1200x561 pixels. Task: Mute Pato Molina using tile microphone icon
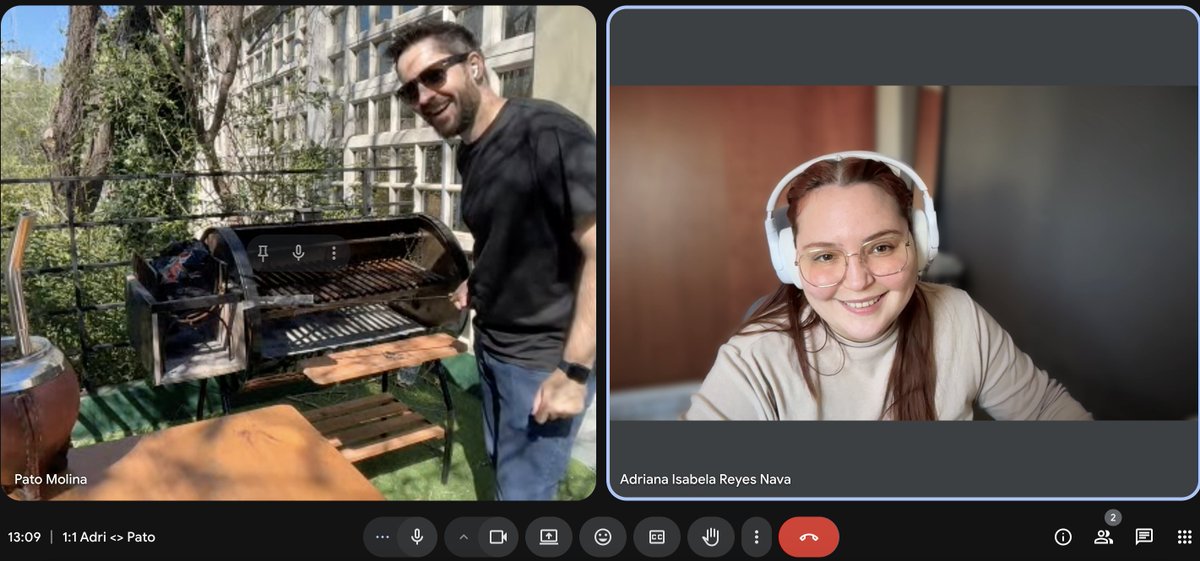[x=298, y=253]
